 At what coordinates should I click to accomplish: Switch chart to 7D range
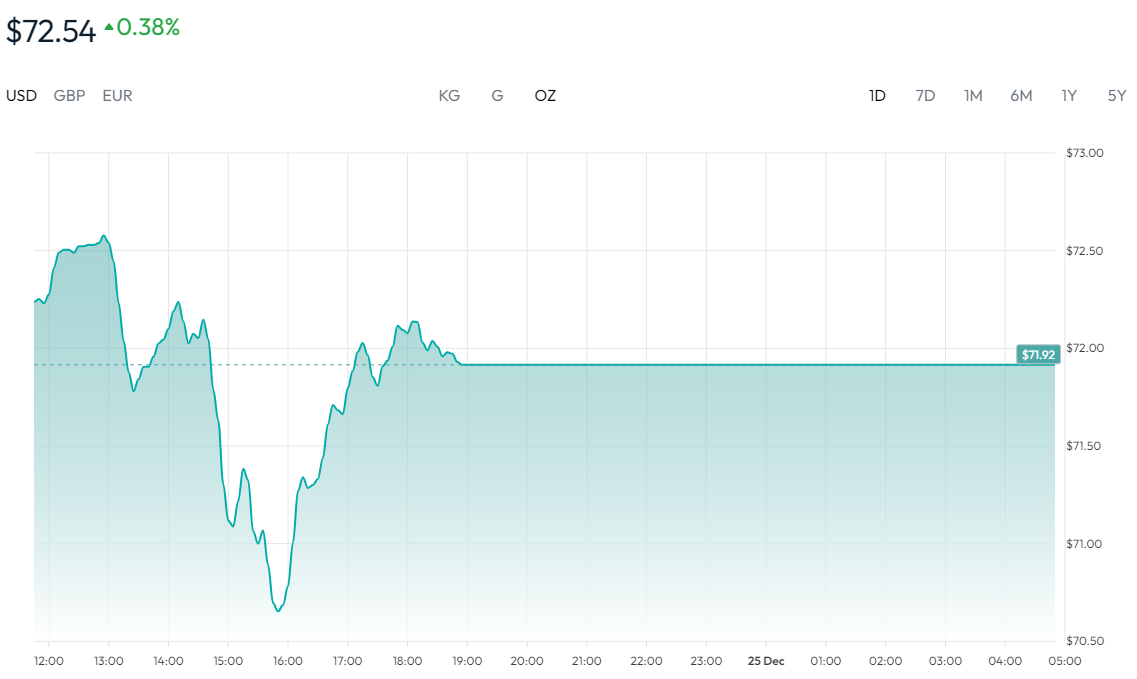(x=925, y=96)
